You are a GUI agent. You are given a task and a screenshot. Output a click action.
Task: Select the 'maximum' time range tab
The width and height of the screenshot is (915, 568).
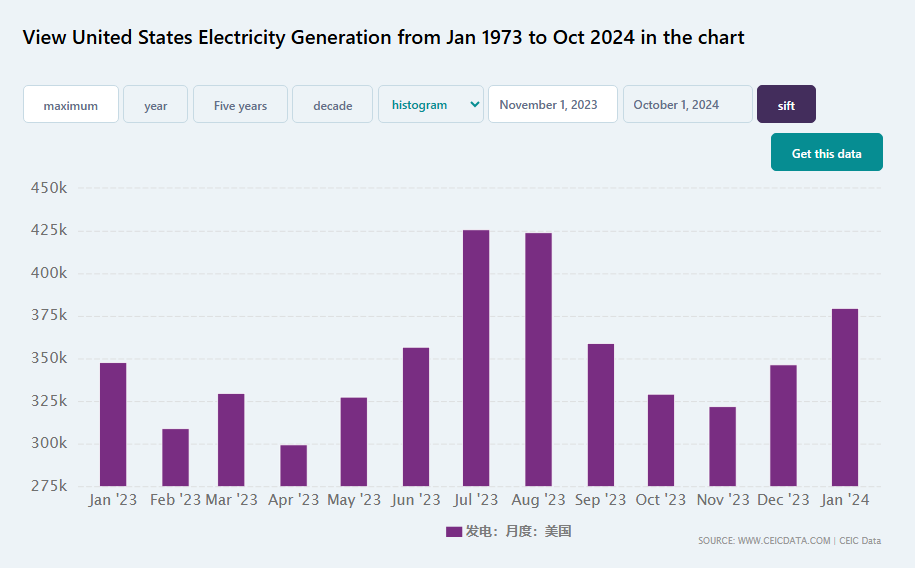pos(71,105)
